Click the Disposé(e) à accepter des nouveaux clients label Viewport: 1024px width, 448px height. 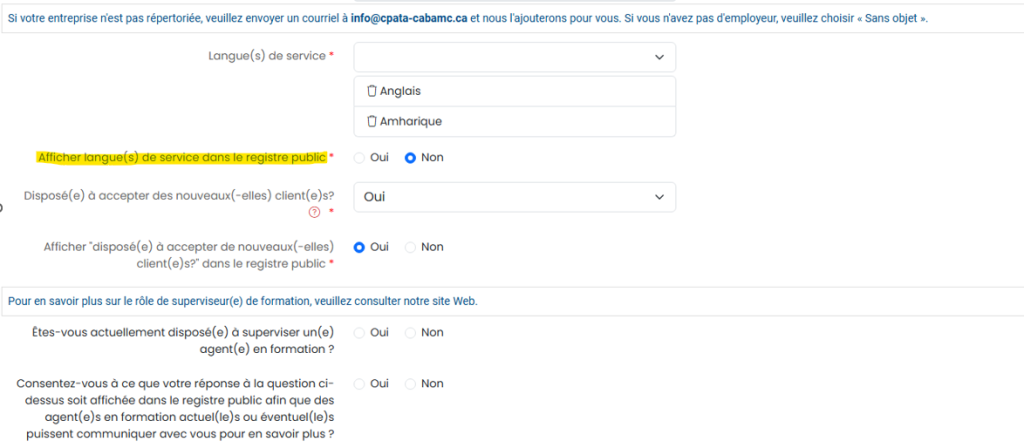click(178, 196)
